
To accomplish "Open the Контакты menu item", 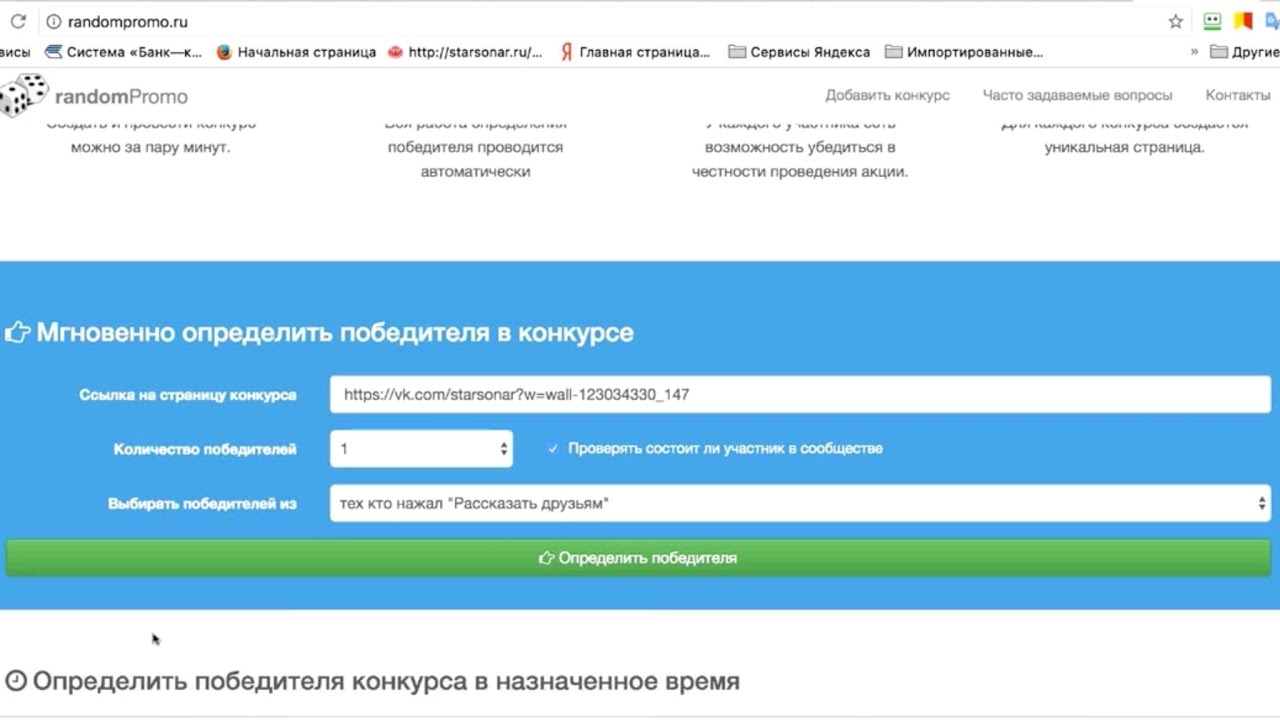I will [x=1237, y=95].
